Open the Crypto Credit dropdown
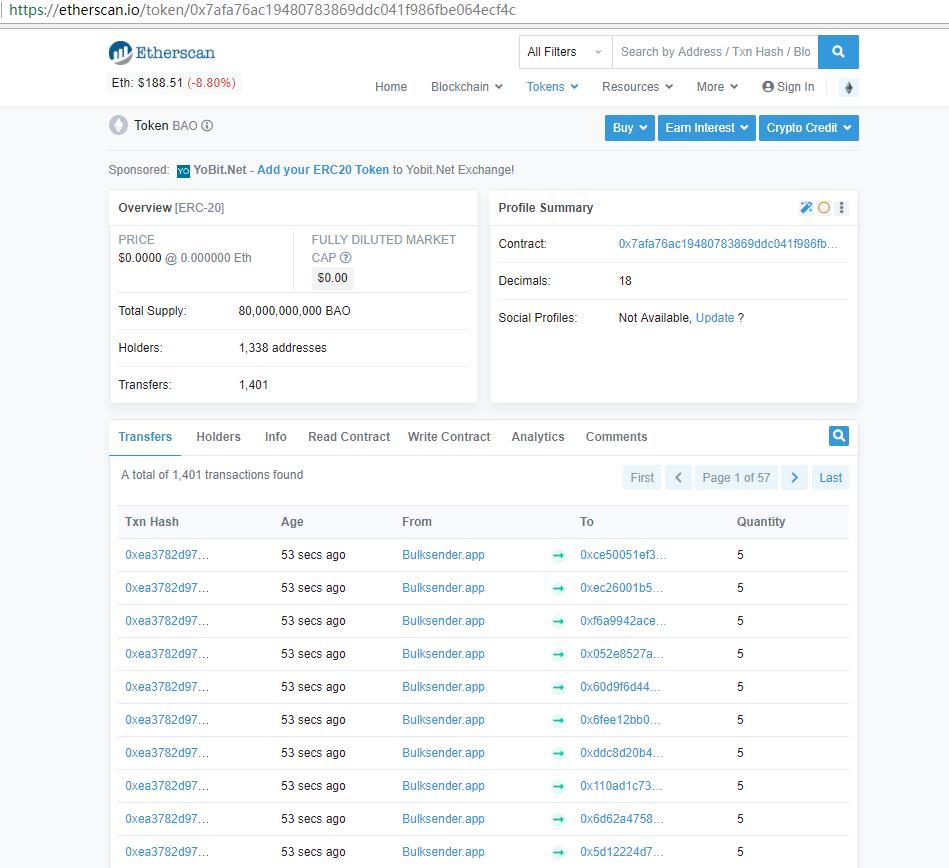The height and width of the screenshot is (868, 949). pyautogui.click(x=809, y=128)
